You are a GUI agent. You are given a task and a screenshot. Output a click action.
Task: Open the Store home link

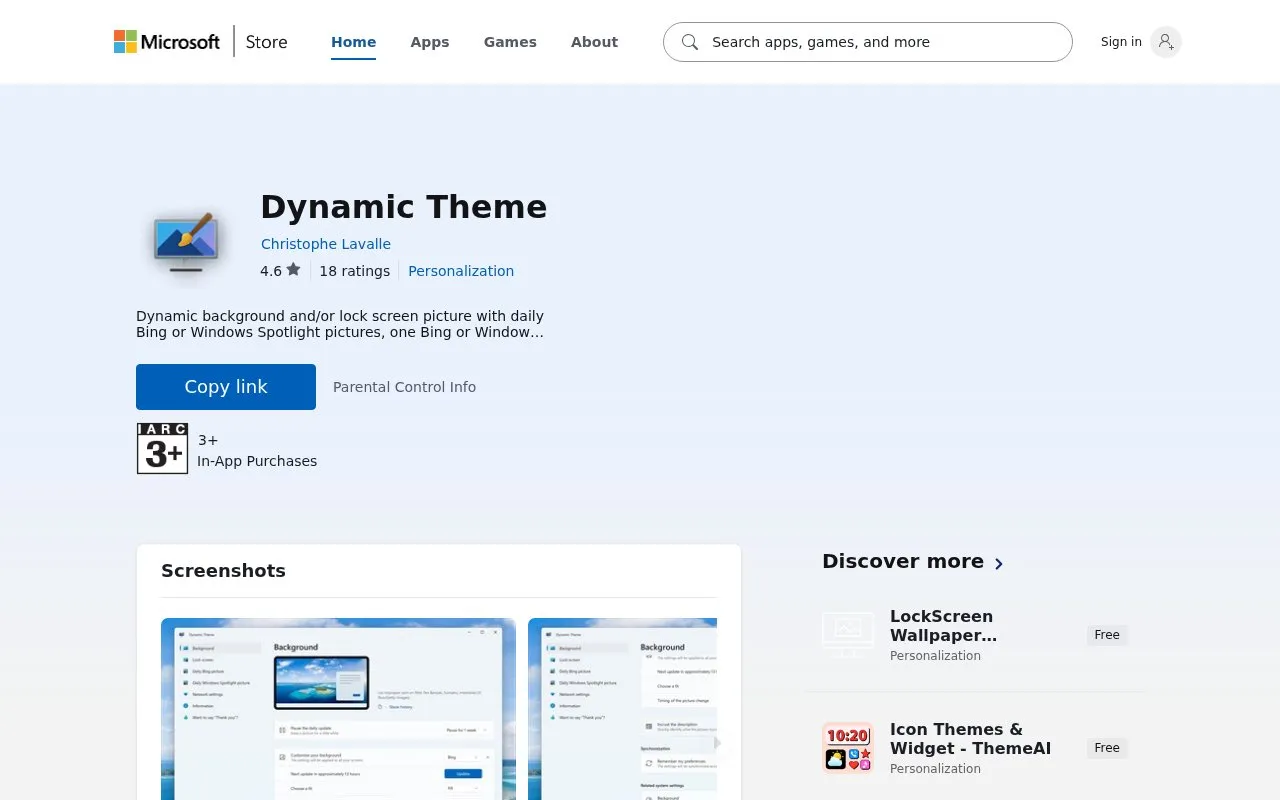[x=266, y=42]
